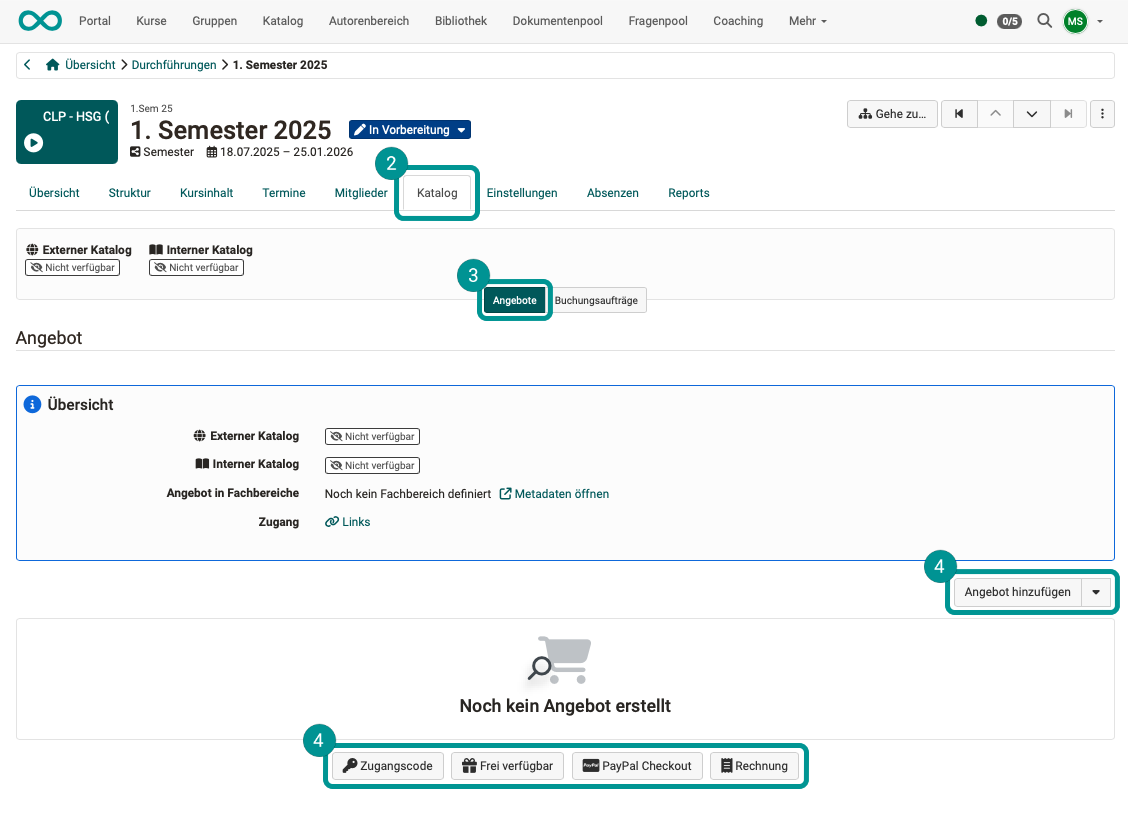Open Fragenpool from the top navigation
The width and height of the screenshot is (1128, 814).
657,20
